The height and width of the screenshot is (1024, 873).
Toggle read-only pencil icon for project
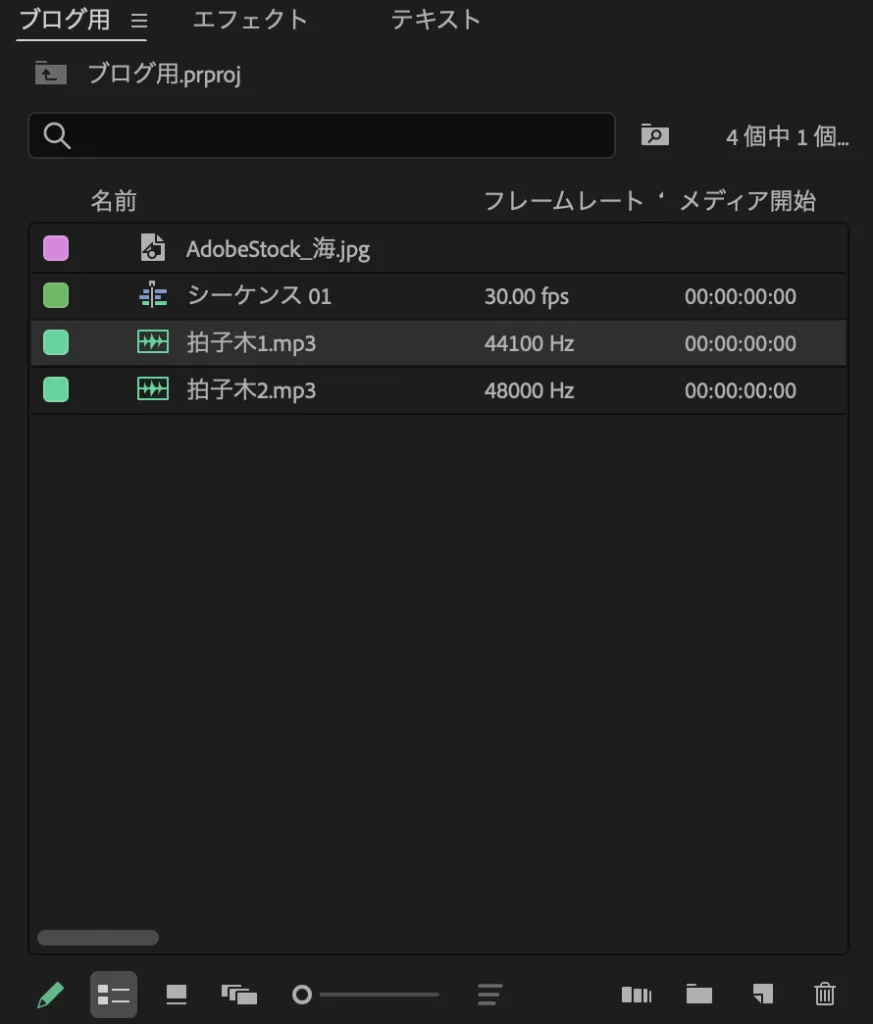click(50, 995)
